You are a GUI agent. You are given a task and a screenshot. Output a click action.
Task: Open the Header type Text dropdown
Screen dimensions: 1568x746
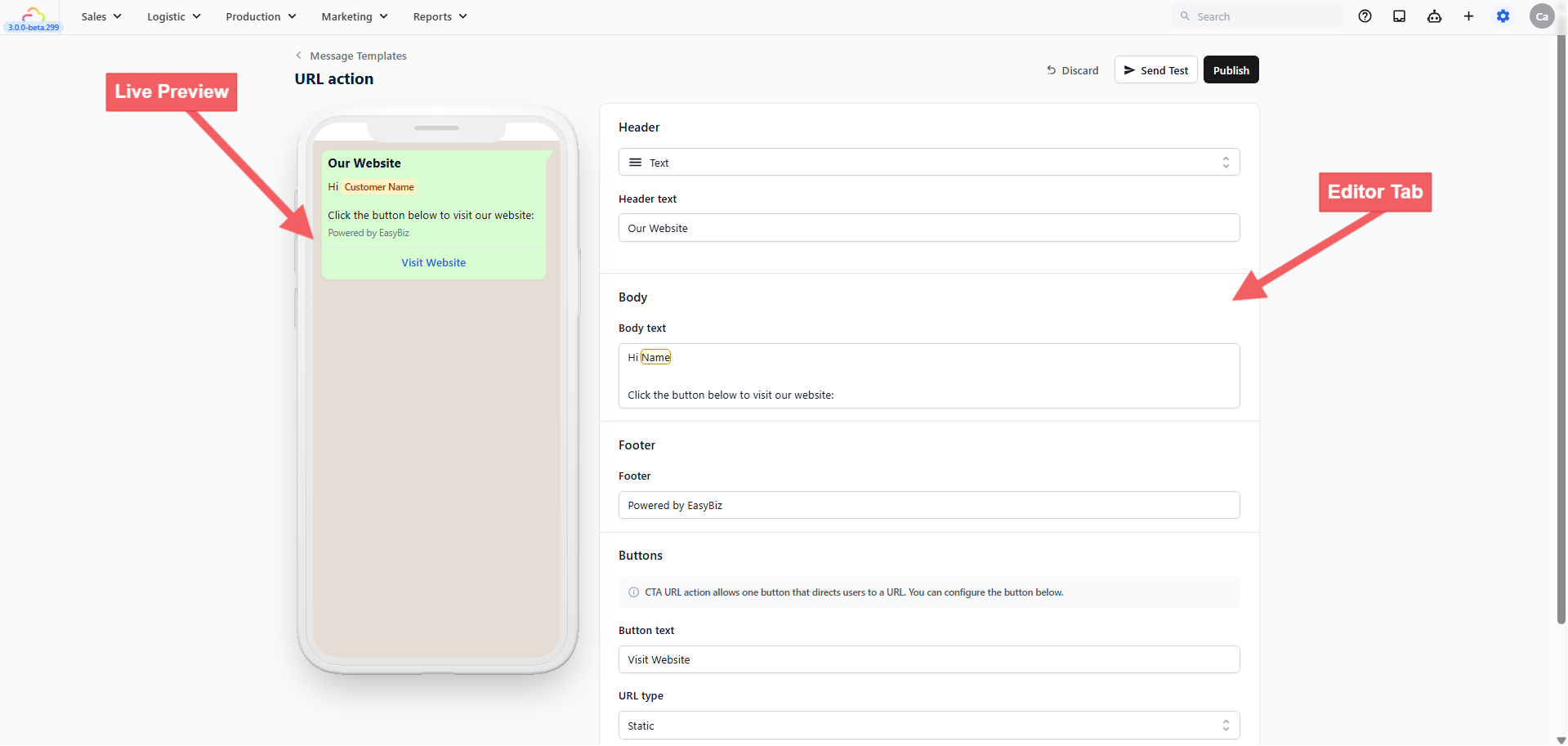point(929,163)
